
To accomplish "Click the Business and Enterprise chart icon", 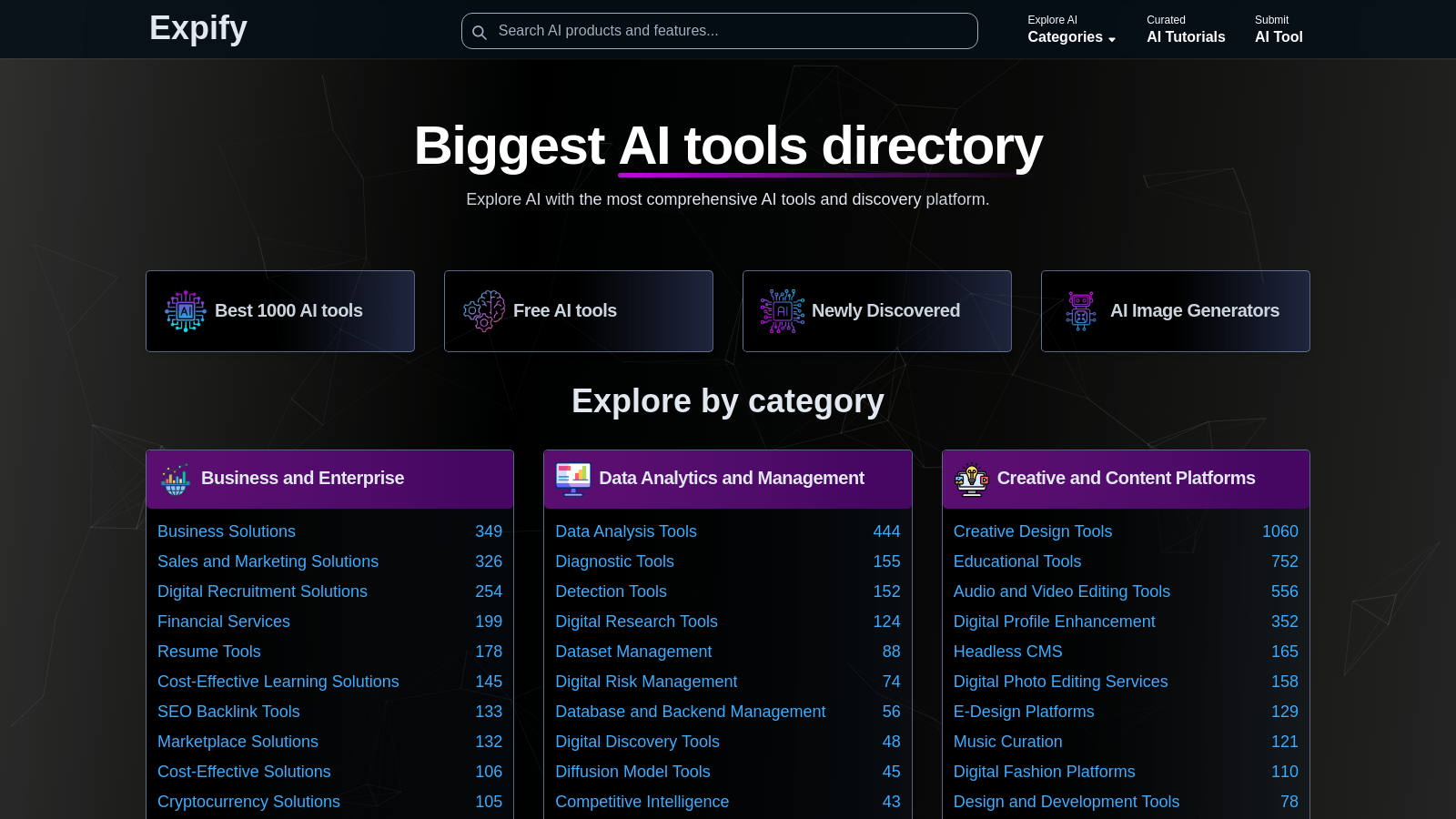I will pyautogui.click(x=176, y=479).
